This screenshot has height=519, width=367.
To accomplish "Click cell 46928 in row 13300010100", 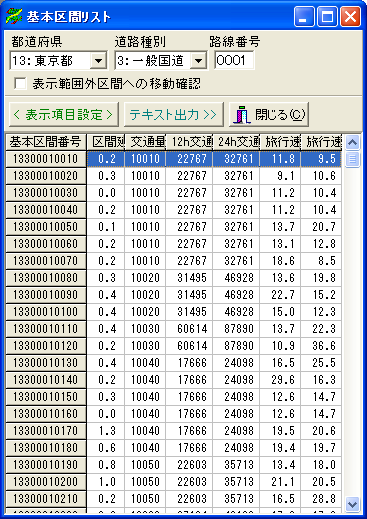I will pyautogui.click(x=236, y=312).
